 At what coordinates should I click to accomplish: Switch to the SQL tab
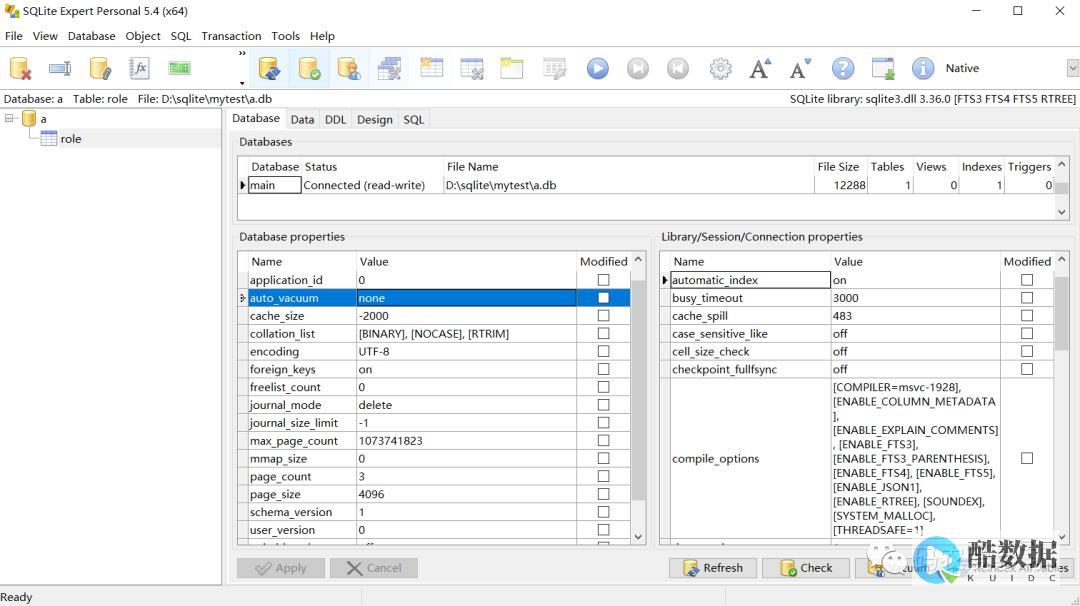click(x=413, y=119)
